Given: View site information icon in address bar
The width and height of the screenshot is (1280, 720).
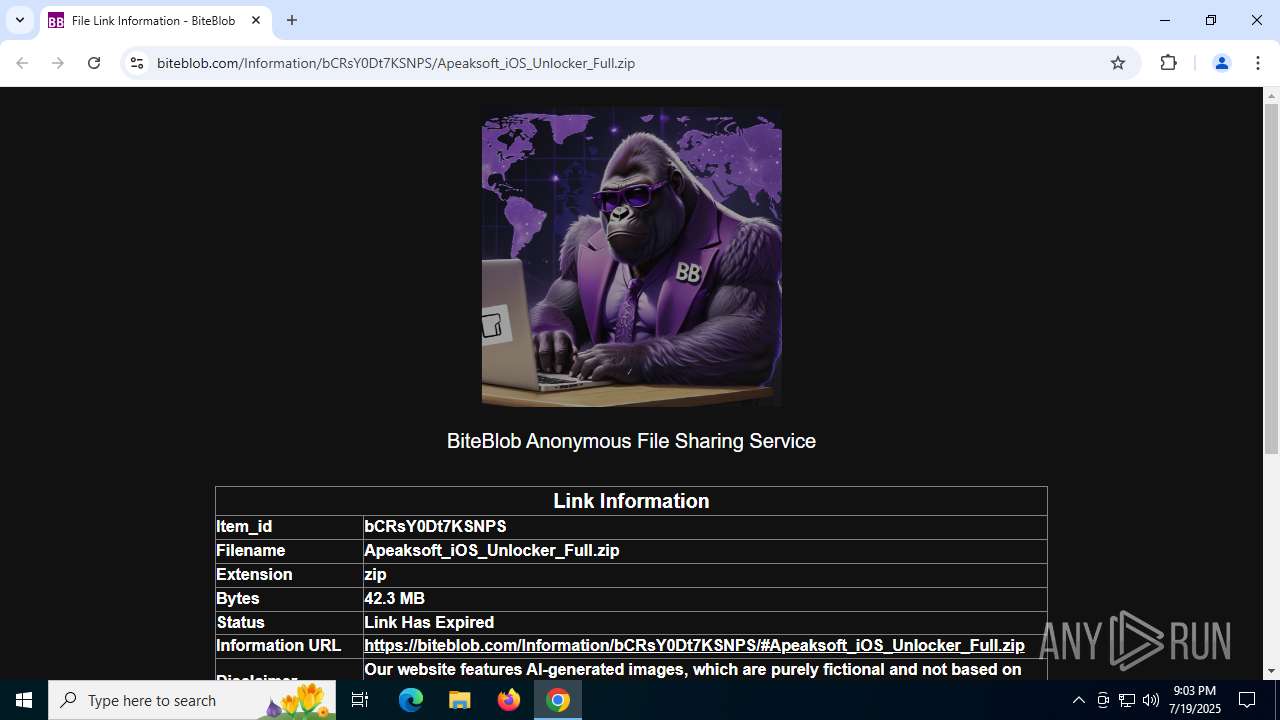Looking at the screenshot, I should click(x=137, y=63).
